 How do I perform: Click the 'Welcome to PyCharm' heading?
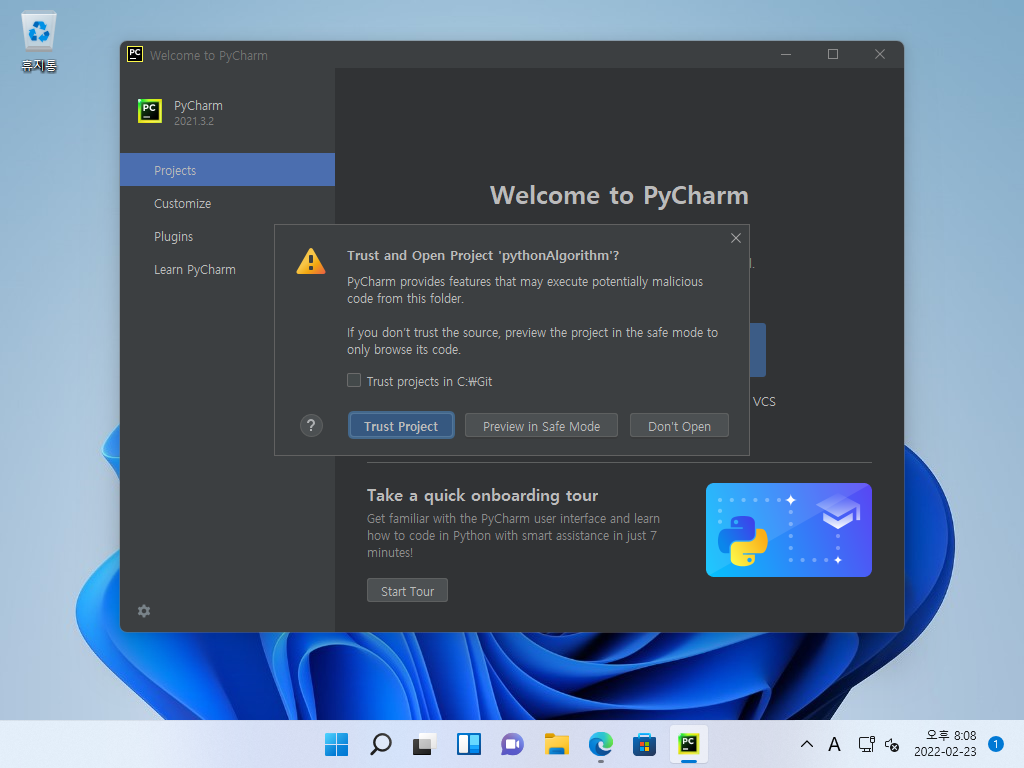[x=619, y=195]
